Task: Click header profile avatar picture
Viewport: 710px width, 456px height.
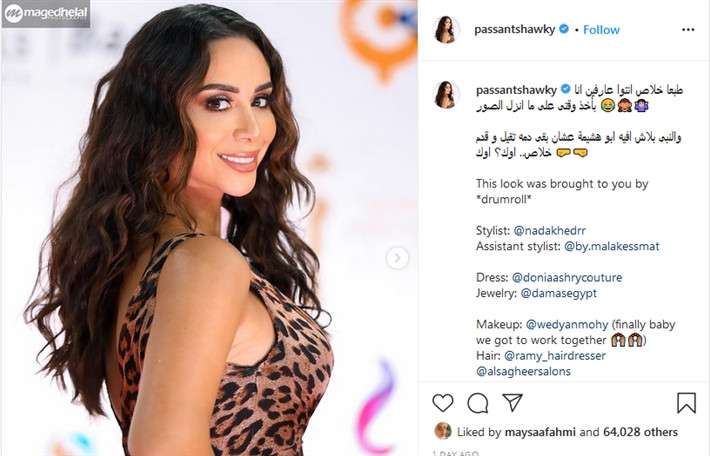Action: click(445, 30)
